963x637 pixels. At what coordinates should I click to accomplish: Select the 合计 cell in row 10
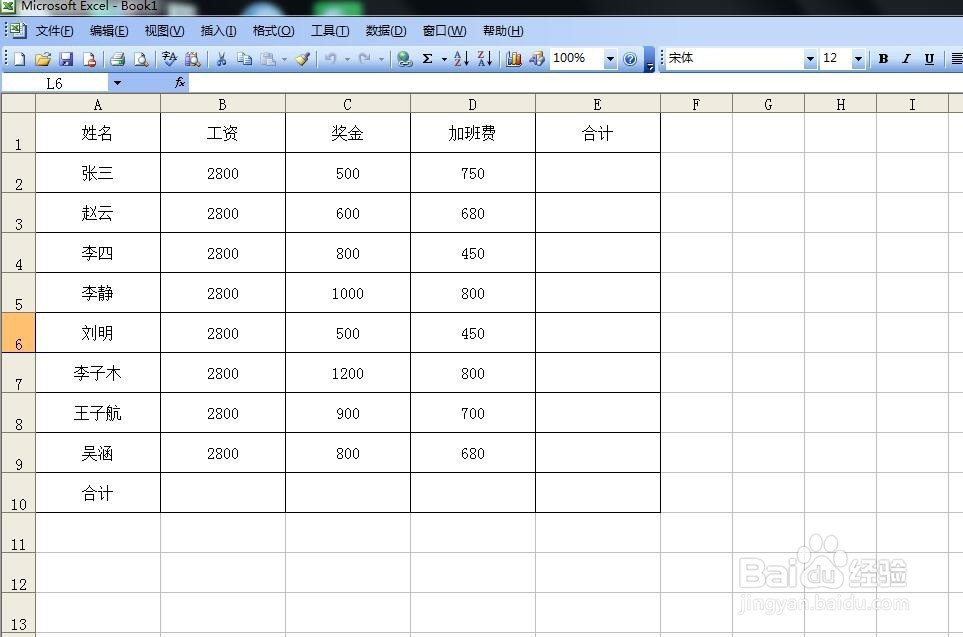click(98, 493)
